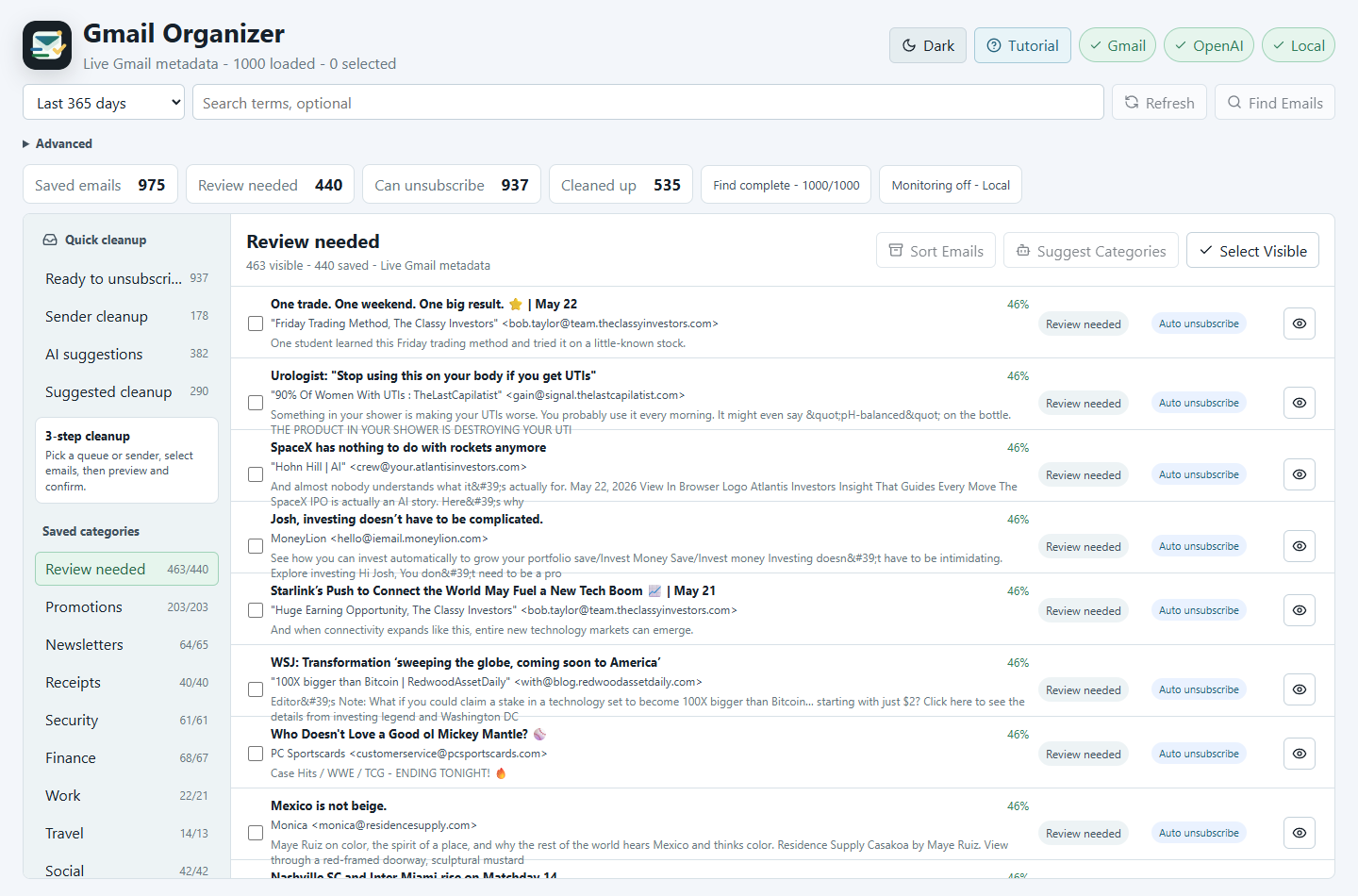This screenshot has height=896, width=1358.
Task: Check the WSJ Transformation email
Action: [256, 689]
